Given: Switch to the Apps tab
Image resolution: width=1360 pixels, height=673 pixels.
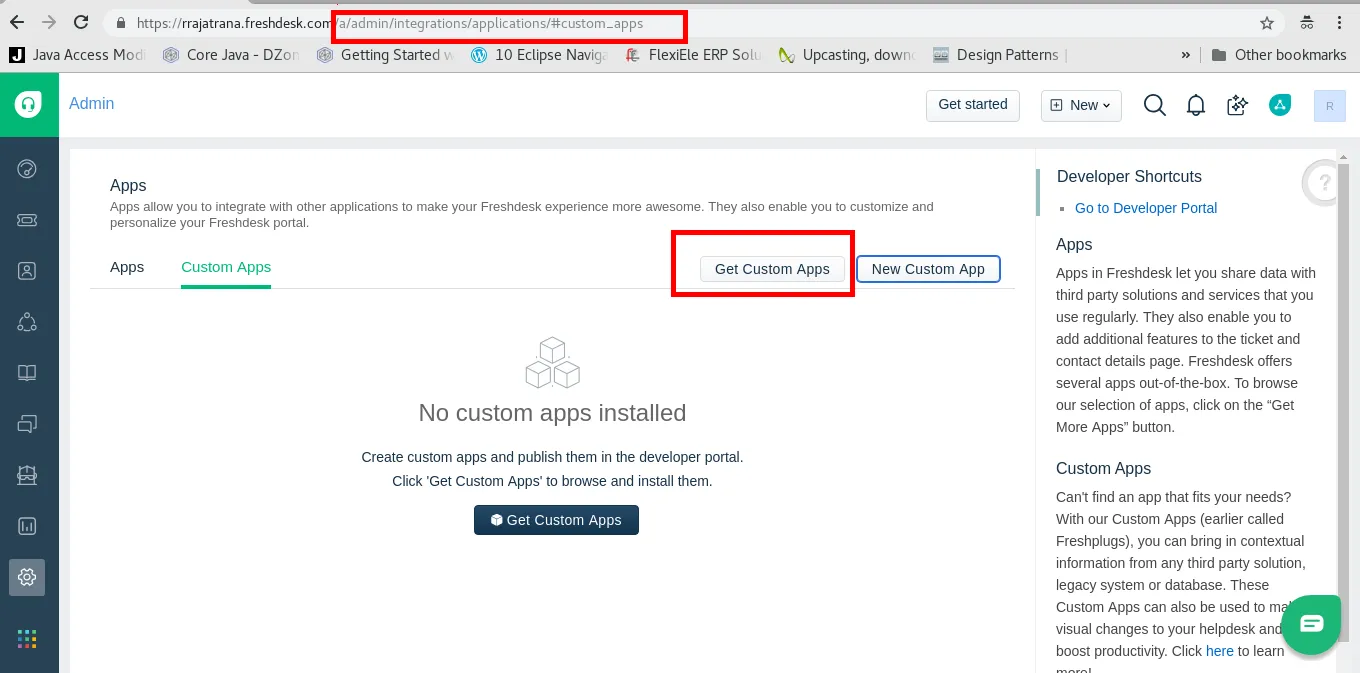Looking at the screenshot, I should (x=127, y=267).
